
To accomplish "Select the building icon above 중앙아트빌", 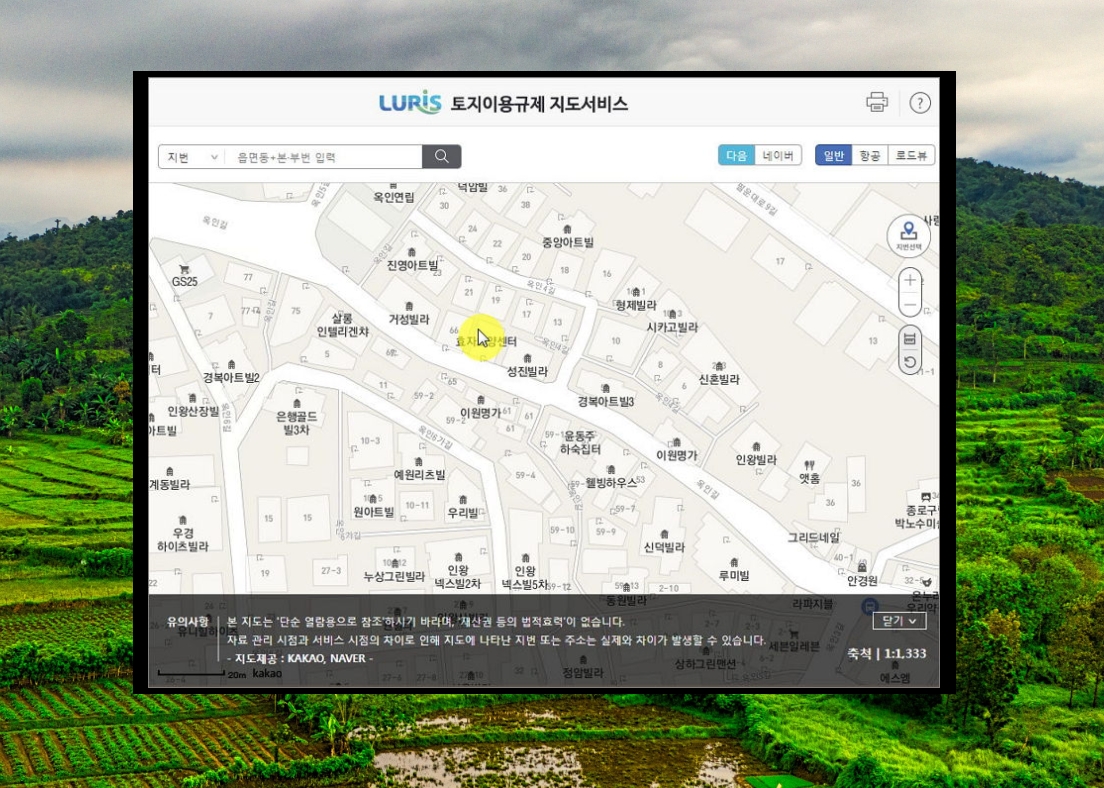I will coord(567,230).
